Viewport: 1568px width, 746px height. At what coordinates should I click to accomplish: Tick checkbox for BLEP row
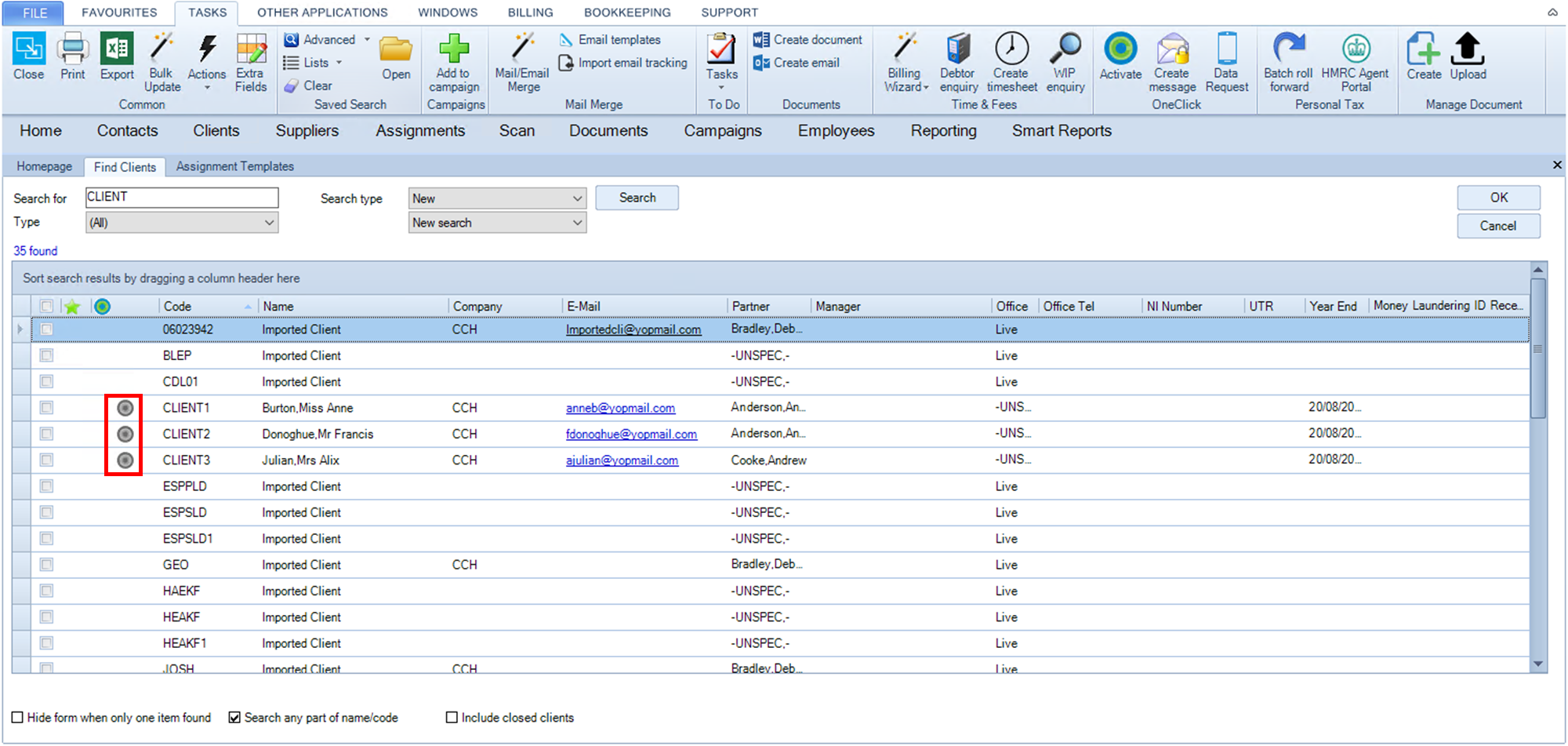(x=46, y=355)
